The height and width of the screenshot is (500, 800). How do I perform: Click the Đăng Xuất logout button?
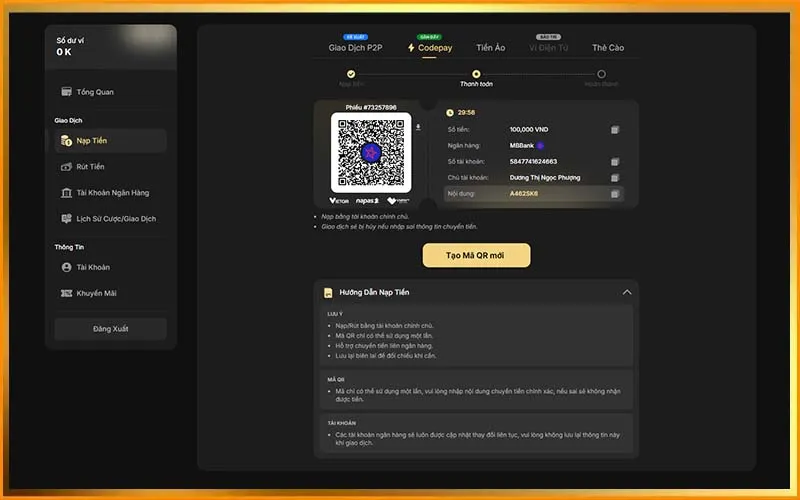pos(110,329)
